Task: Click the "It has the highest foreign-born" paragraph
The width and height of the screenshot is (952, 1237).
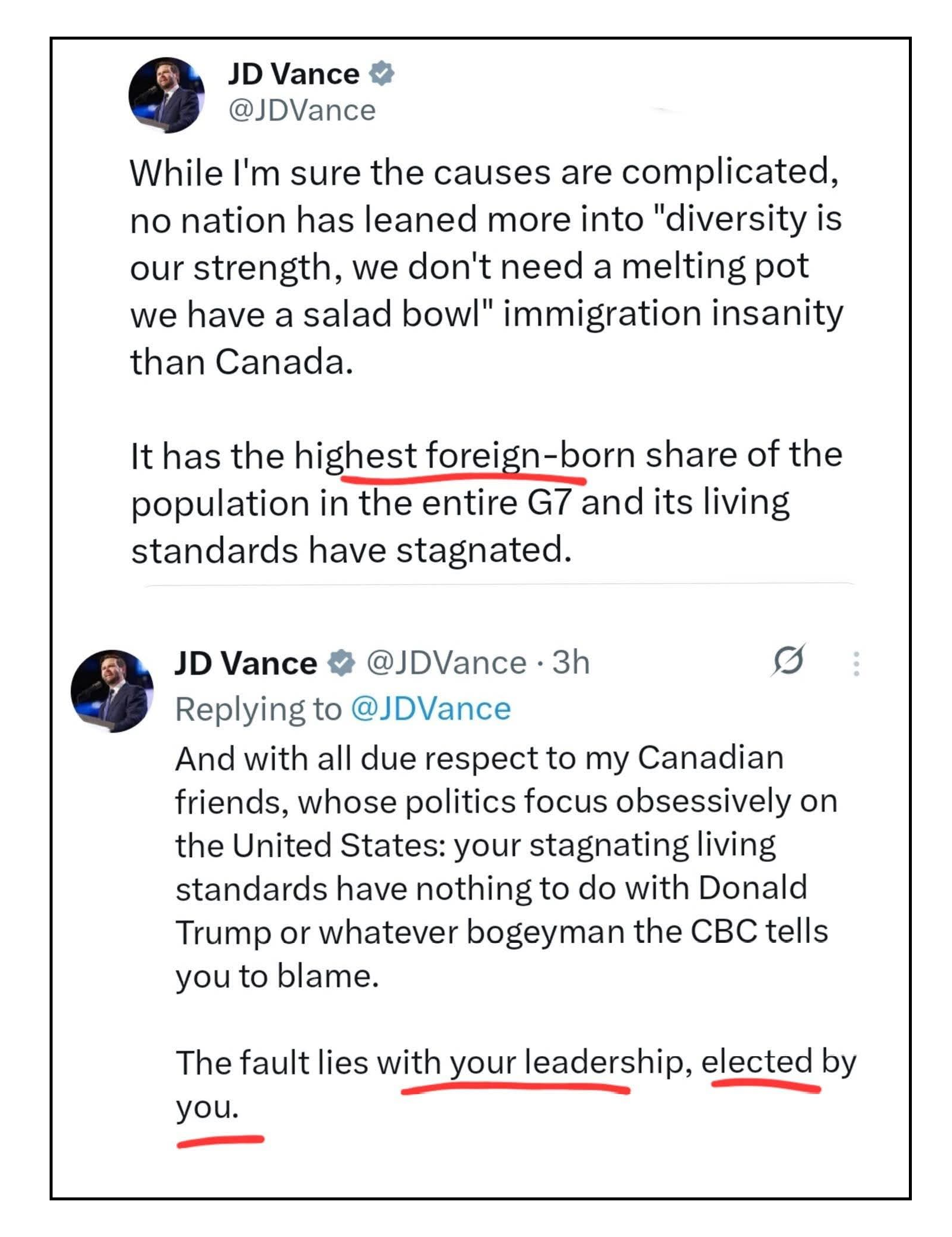Action: [484, 503]
